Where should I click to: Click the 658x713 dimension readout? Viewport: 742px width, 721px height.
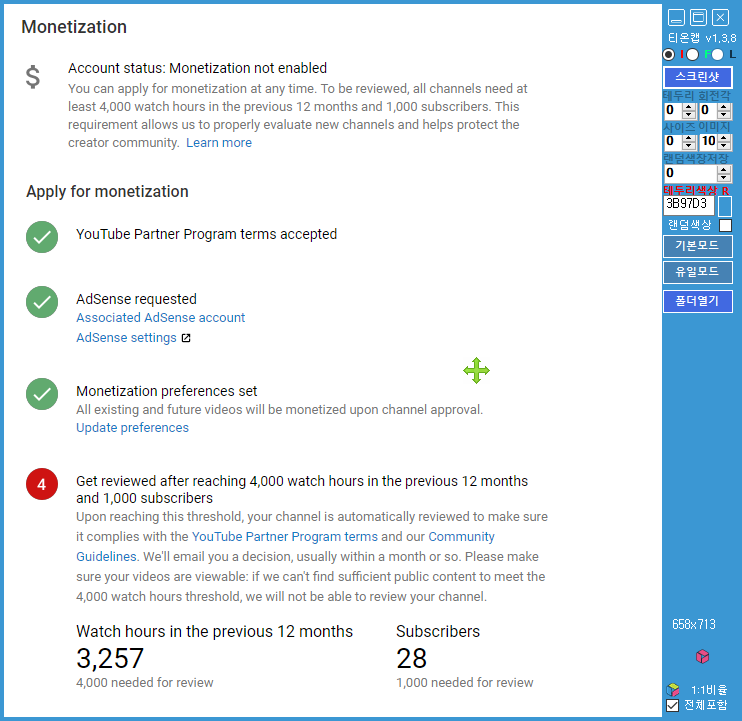[x=694, y=624]
